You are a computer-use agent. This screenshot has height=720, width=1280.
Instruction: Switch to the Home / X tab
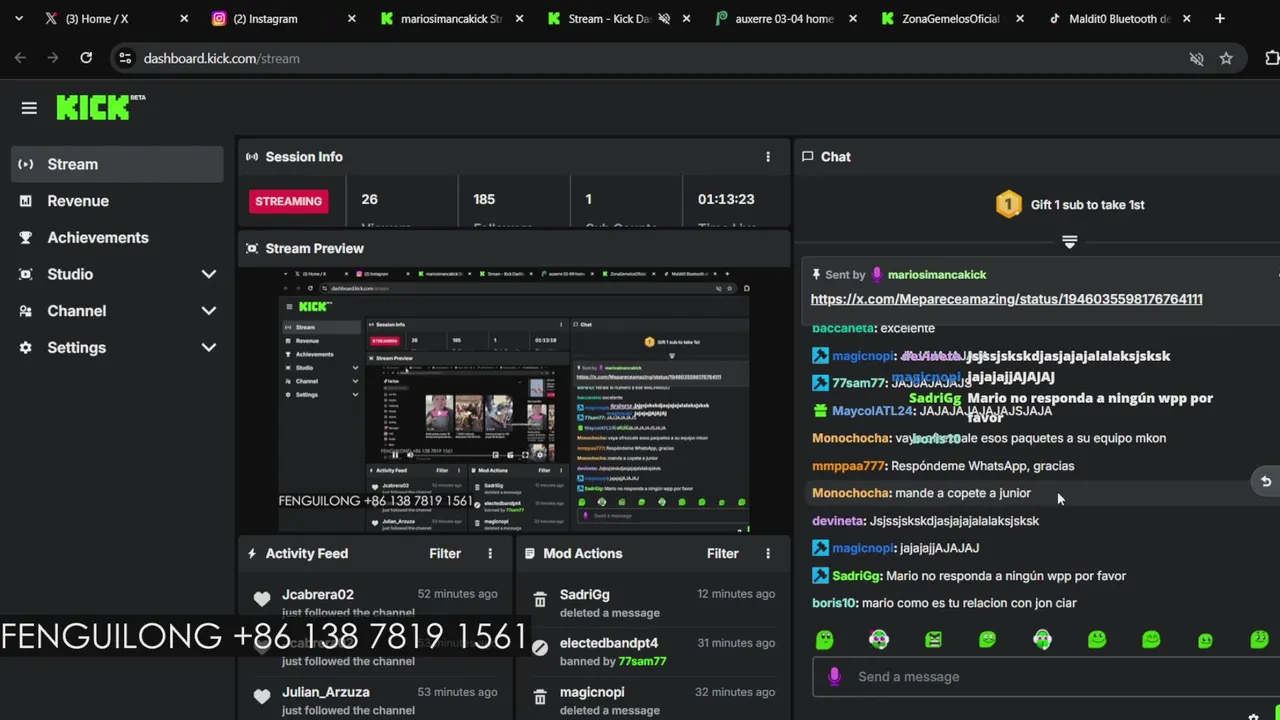[x=97, y=18]
